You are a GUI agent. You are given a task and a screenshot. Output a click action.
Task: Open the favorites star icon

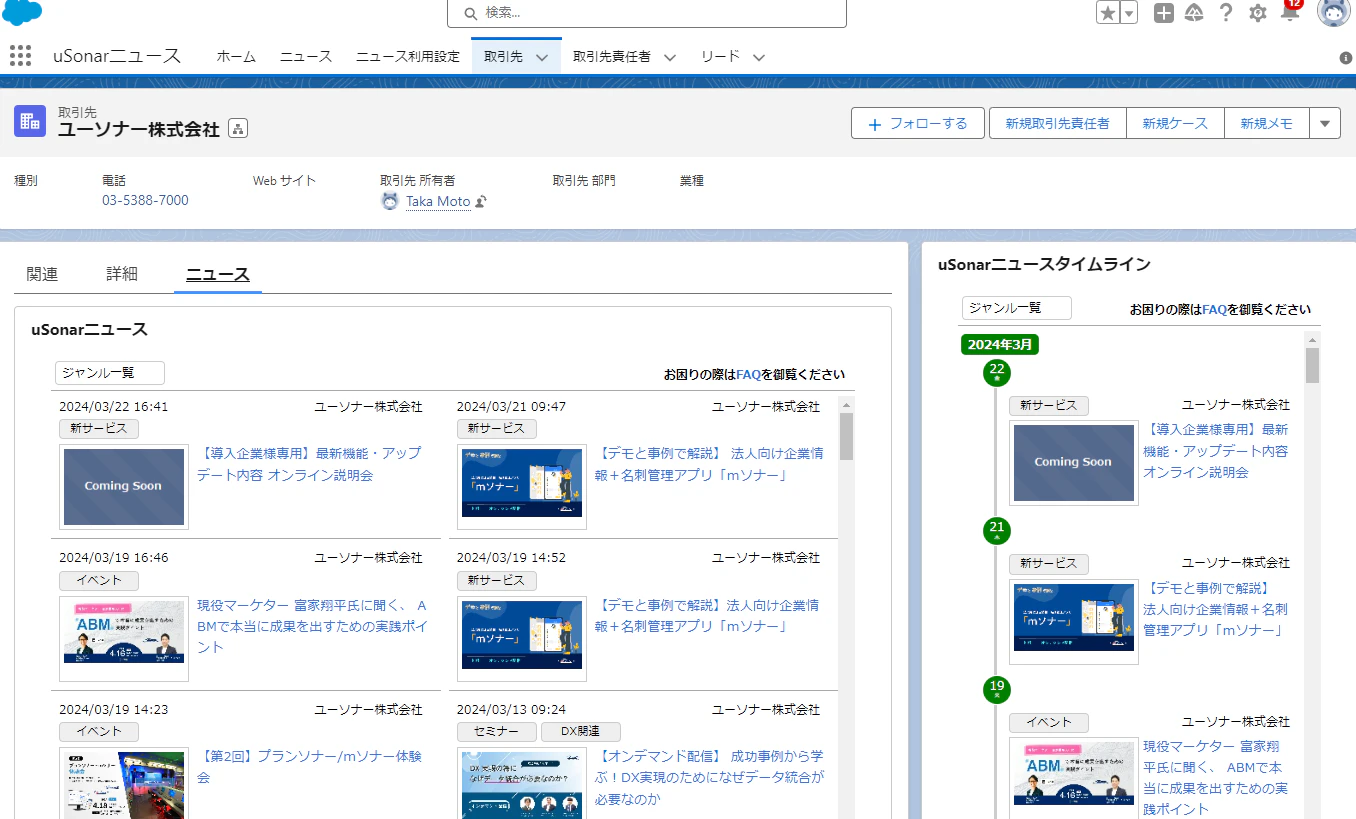(x=1108, y=13)
